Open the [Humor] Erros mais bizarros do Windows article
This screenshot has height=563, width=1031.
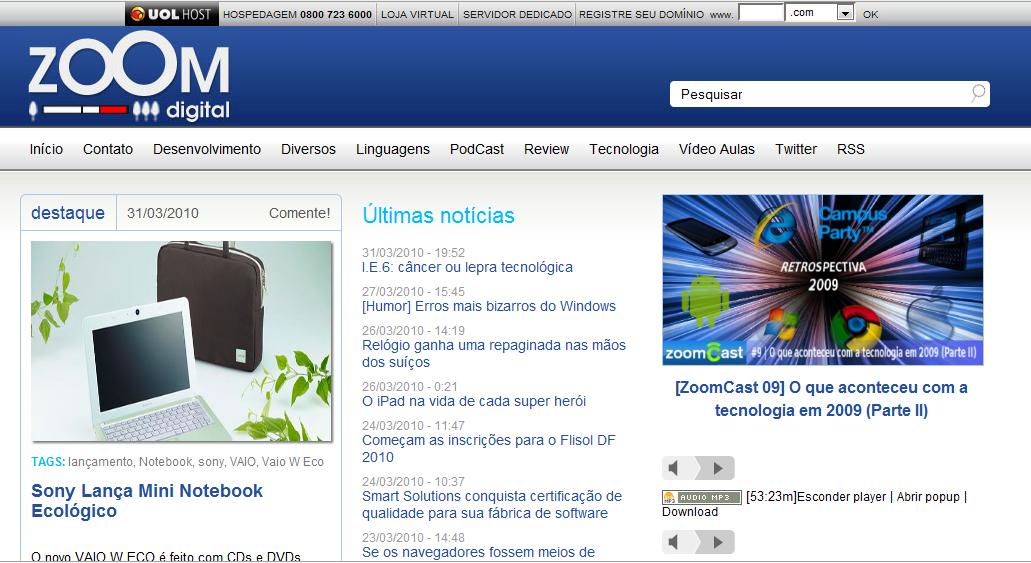pos(489,306)
